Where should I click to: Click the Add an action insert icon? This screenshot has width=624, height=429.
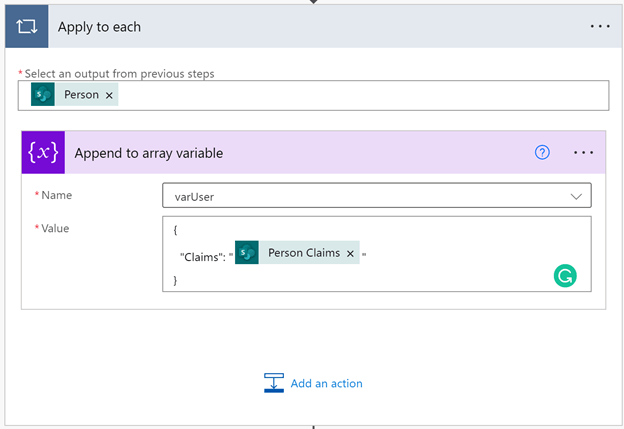coord(274,383)
